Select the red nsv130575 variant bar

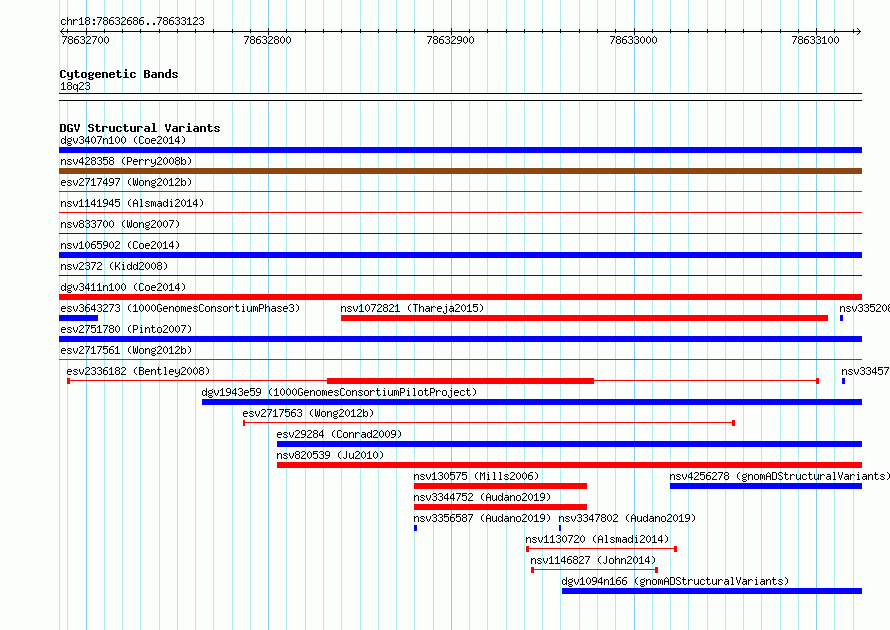click(500, 486)
